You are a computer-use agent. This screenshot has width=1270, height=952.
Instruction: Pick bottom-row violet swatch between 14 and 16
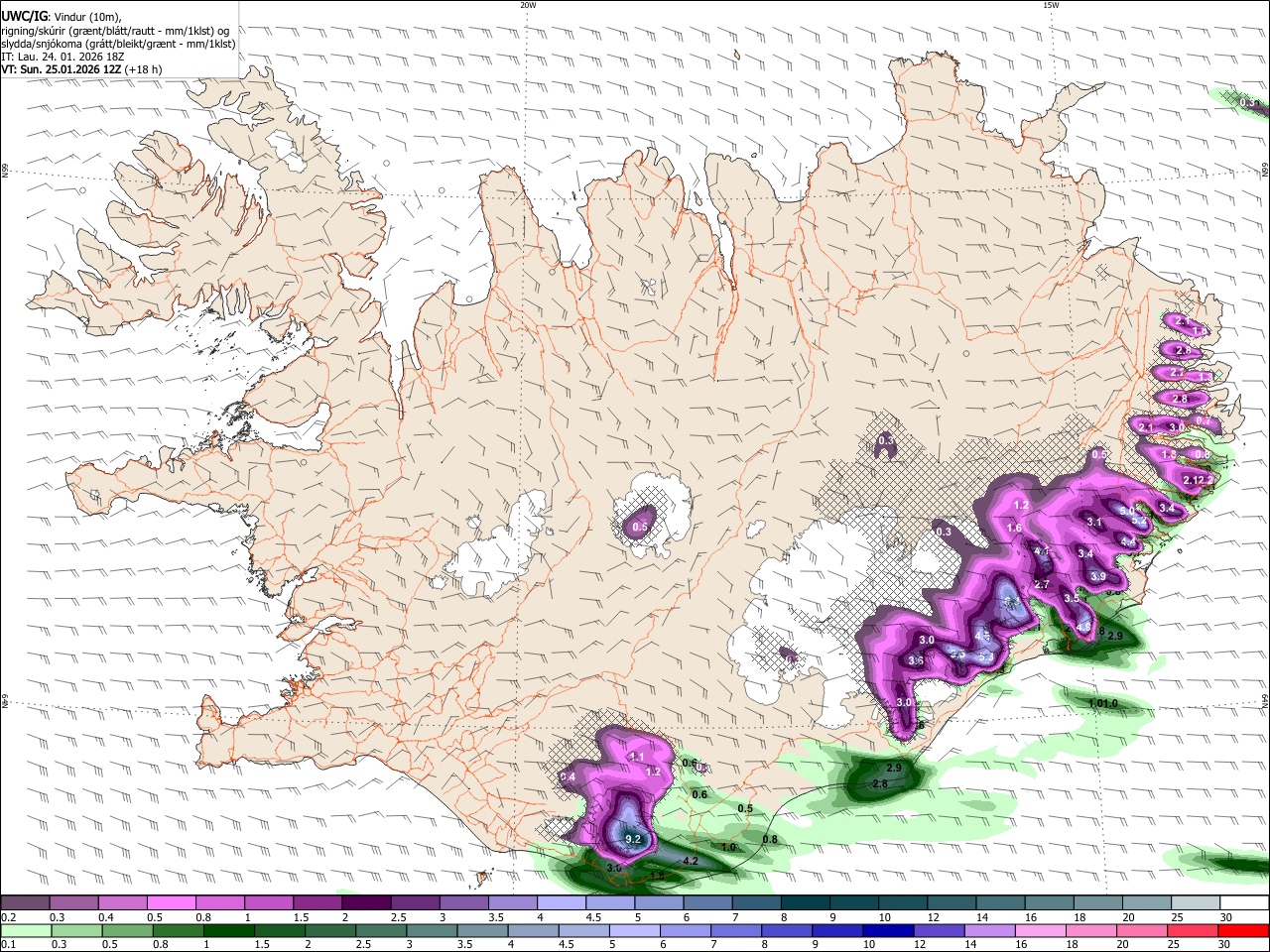pyautogui.click(x=988, y=930)
